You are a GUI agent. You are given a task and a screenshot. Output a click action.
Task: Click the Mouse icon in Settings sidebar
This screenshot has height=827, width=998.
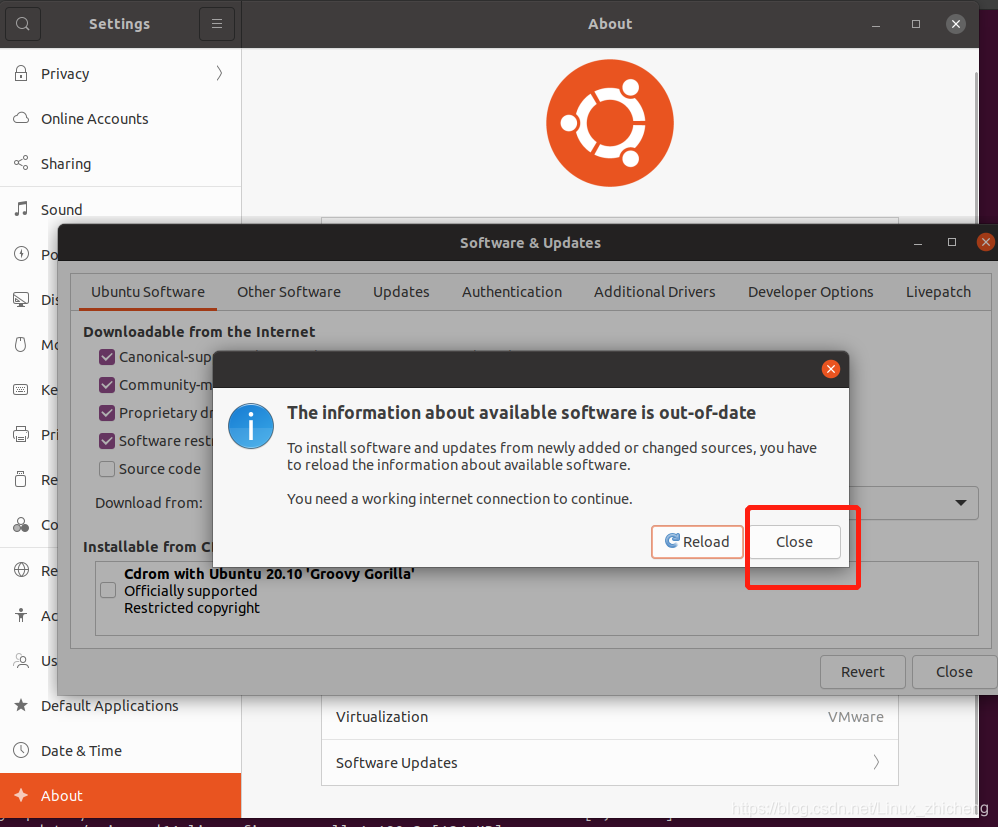click(21, 344)
